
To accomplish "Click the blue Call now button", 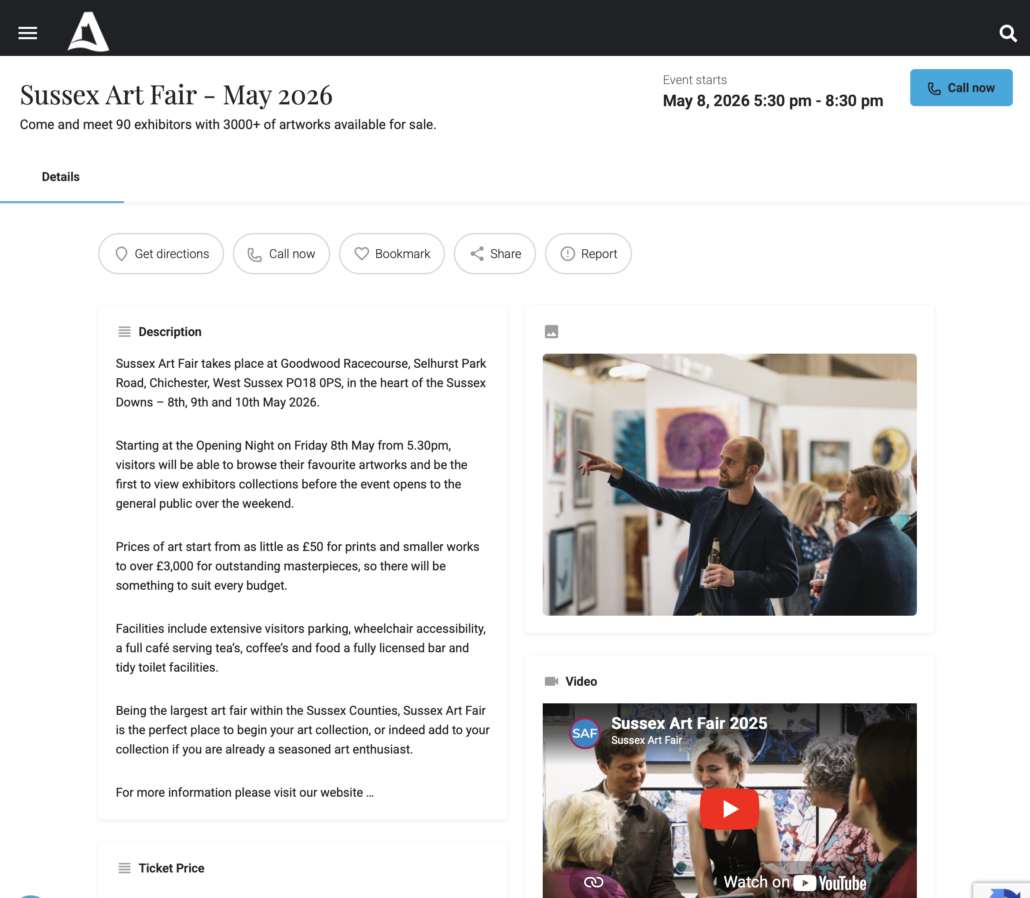I will click(x=961, y=87).
